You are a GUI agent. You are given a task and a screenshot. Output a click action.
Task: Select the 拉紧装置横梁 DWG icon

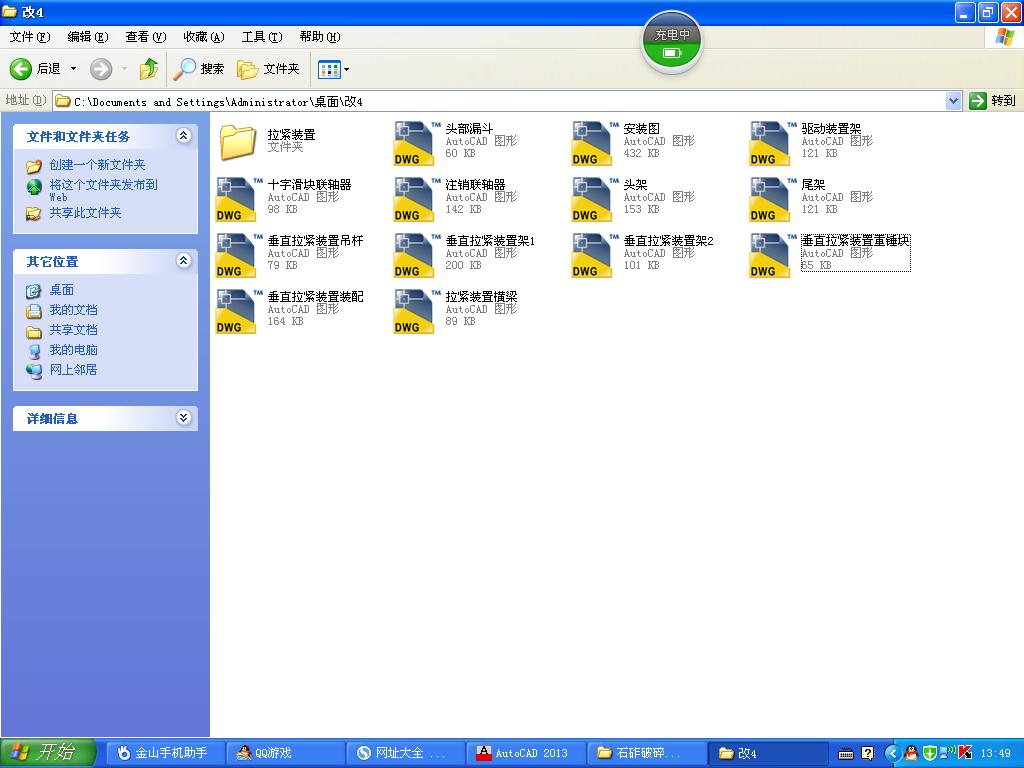coord(414,311)
